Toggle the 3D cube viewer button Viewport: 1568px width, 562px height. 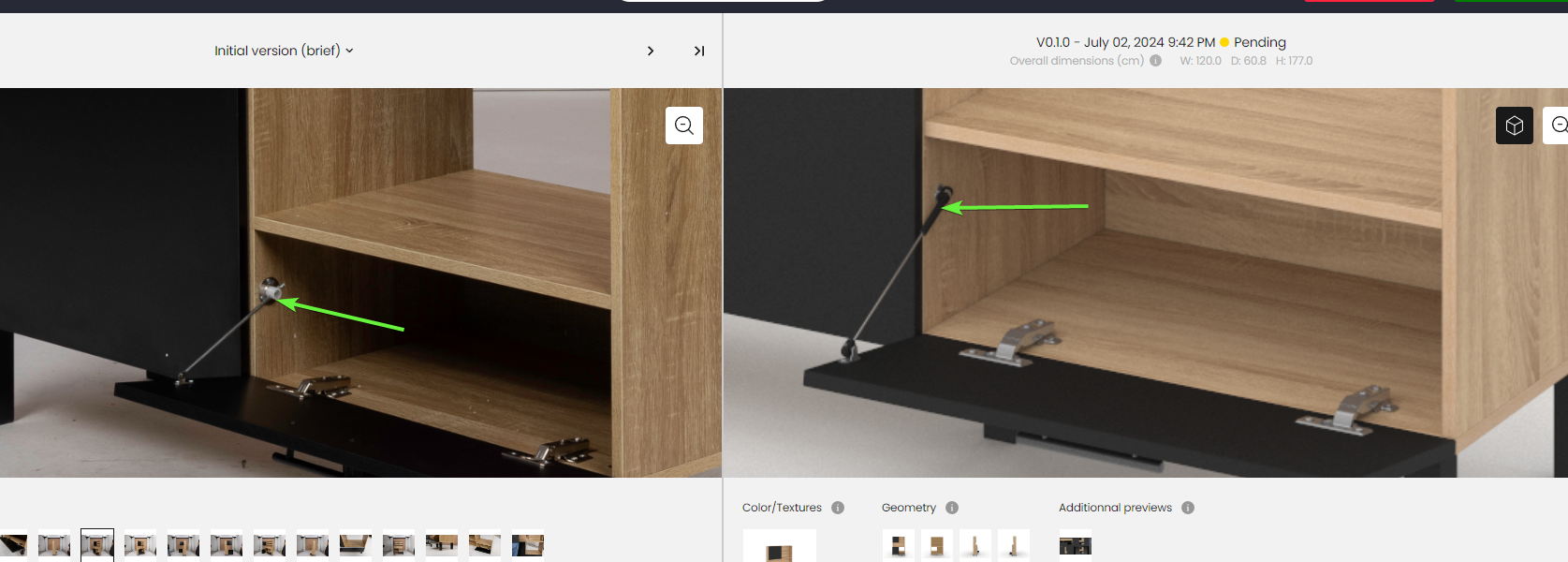tap(1515, 126)
